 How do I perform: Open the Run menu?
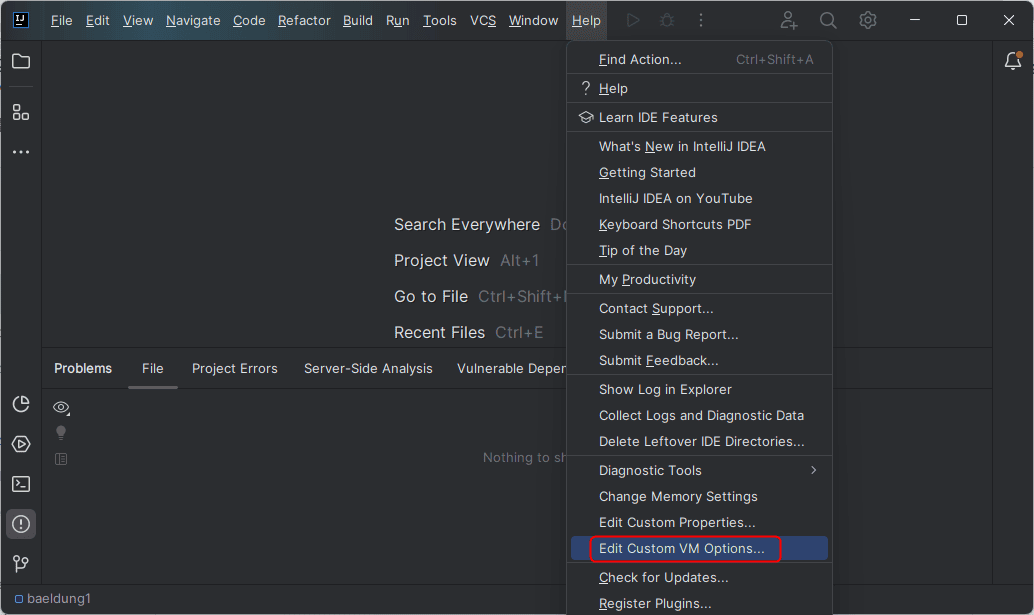[x=398, y=20]
